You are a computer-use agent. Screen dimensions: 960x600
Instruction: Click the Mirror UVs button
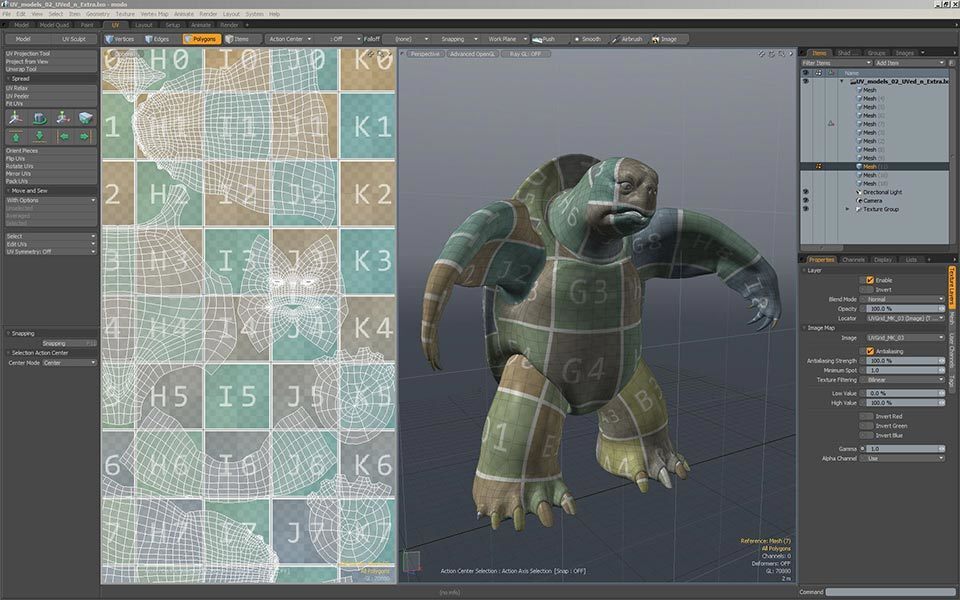50,174
